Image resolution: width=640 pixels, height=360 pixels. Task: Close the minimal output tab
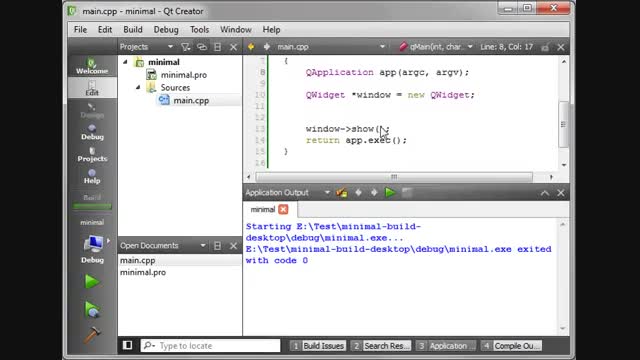[283, 209]
